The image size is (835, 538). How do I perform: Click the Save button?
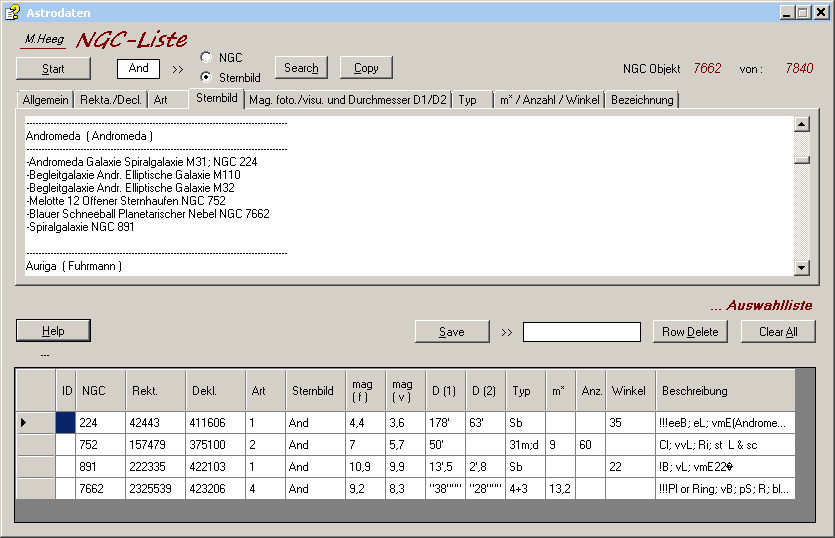pos(452,332)
